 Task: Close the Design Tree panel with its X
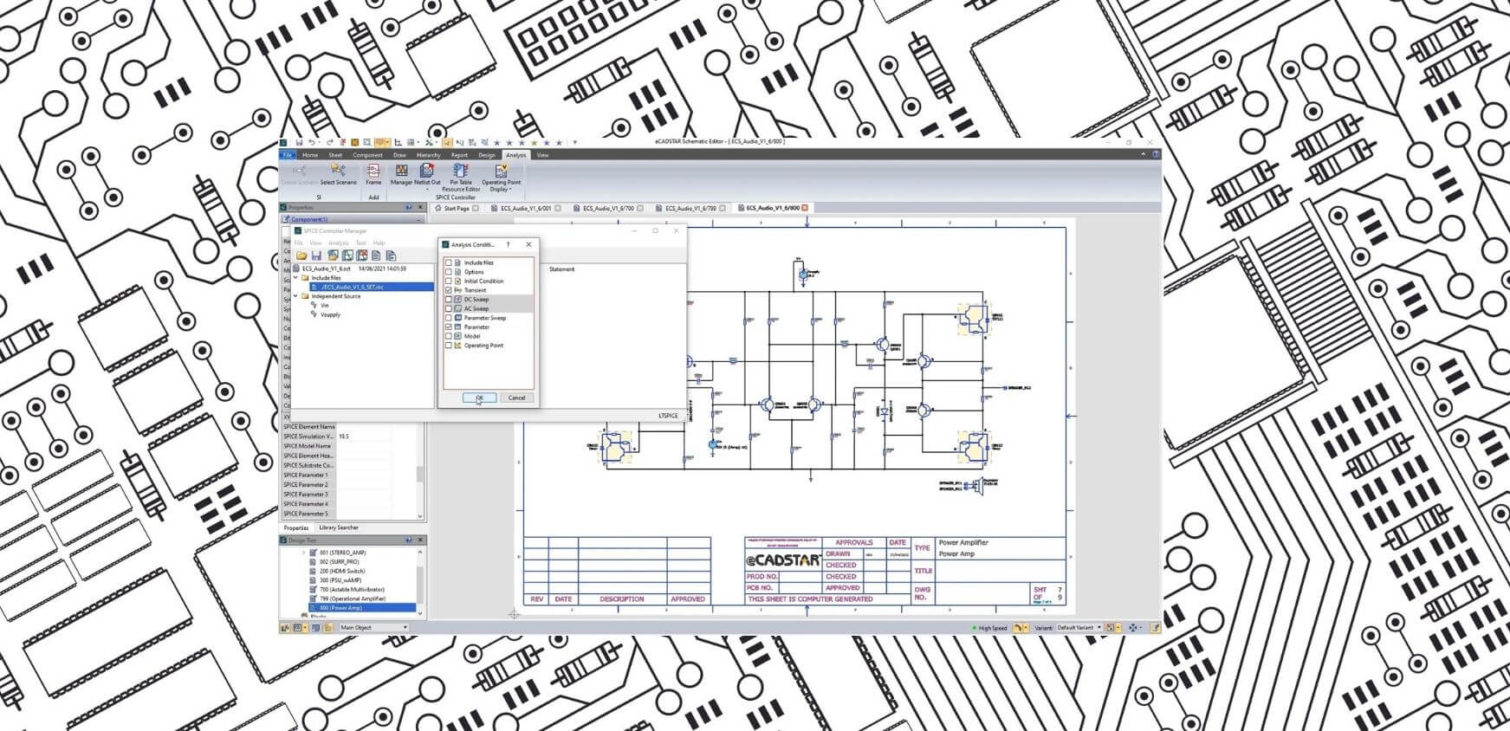pyautogui.click(x=420, y=540)
